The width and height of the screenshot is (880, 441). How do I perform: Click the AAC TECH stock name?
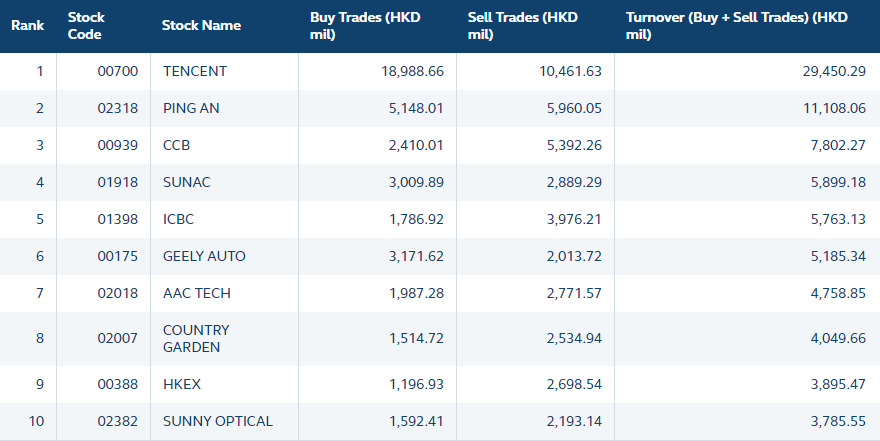click(x=195, y=293)
